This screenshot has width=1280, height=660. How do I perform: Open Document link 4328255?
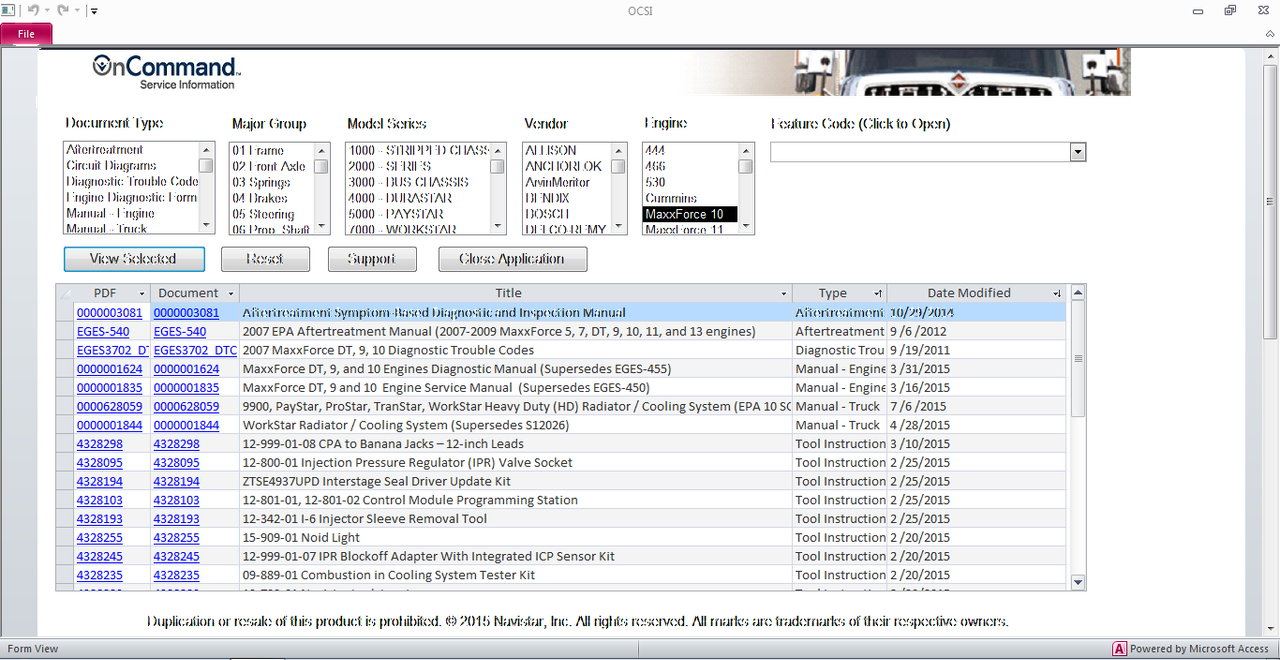point(176,538)
